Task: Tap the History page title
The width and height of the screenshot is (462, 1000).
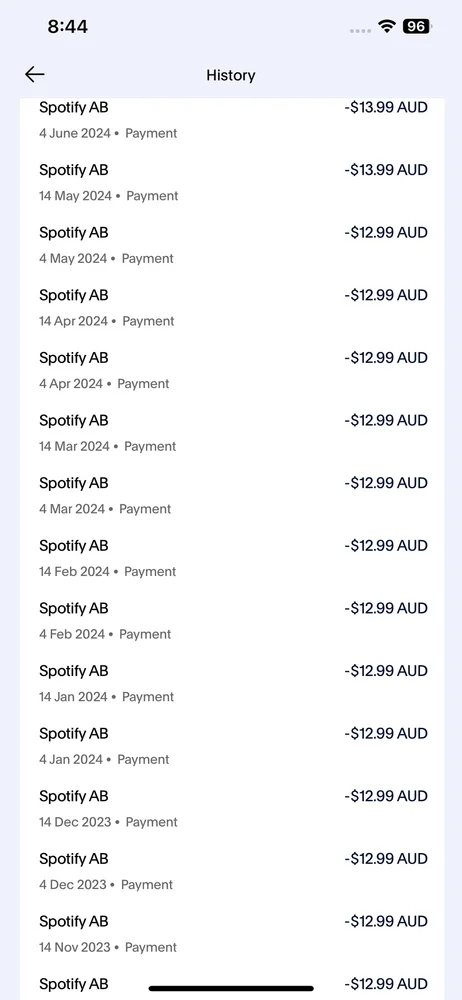Action: click(x=230, y=75)
